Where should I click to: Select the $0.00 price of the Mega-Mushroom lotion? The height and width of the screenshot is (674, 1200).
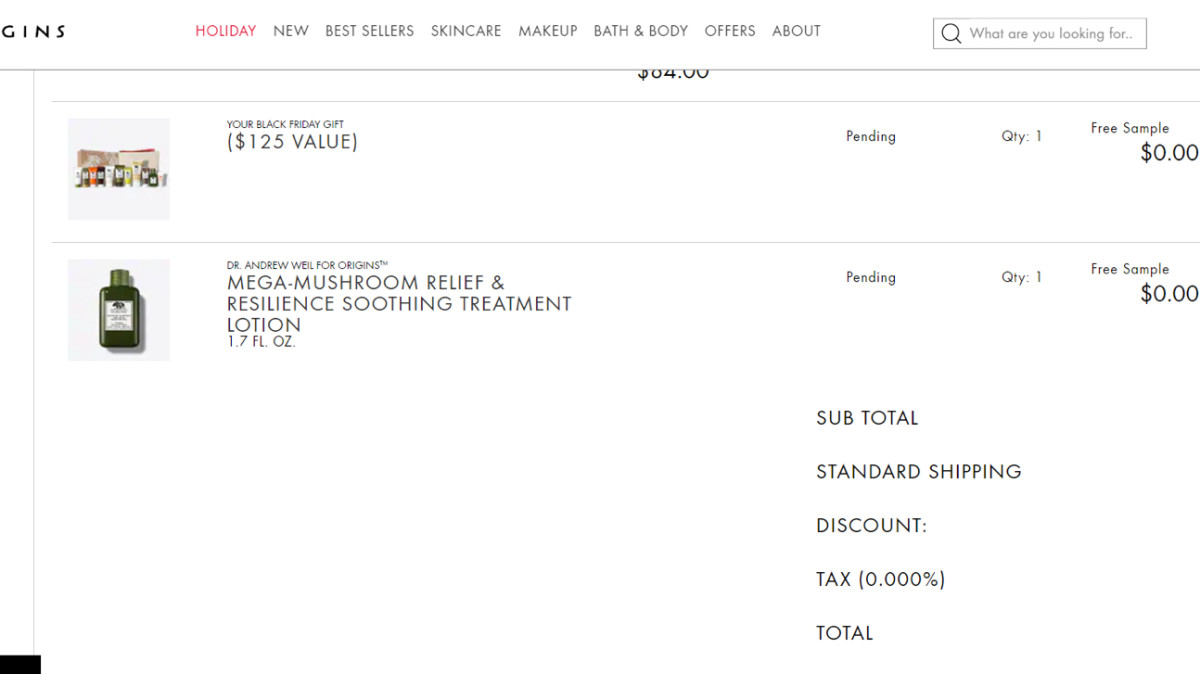pyautogui.click(x=1169, y=293)
